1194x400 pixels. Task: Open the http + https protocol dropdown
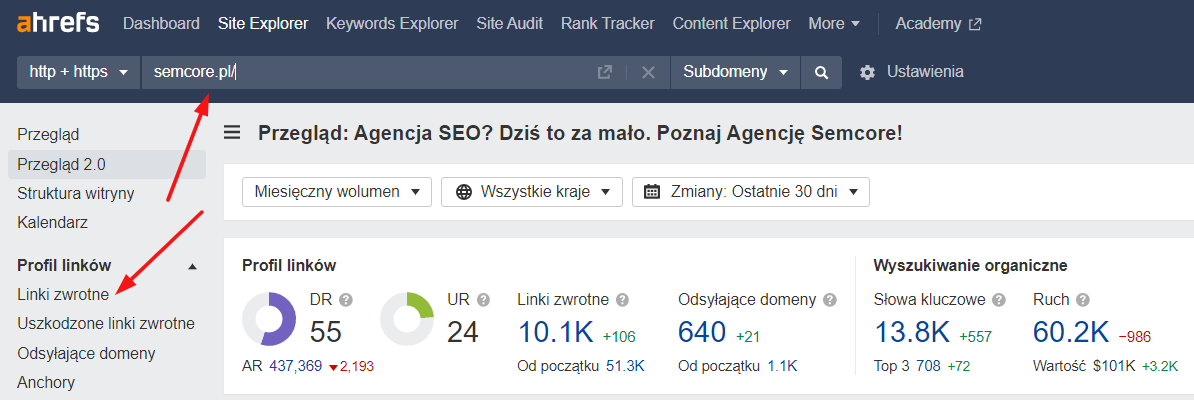point(78,72)
